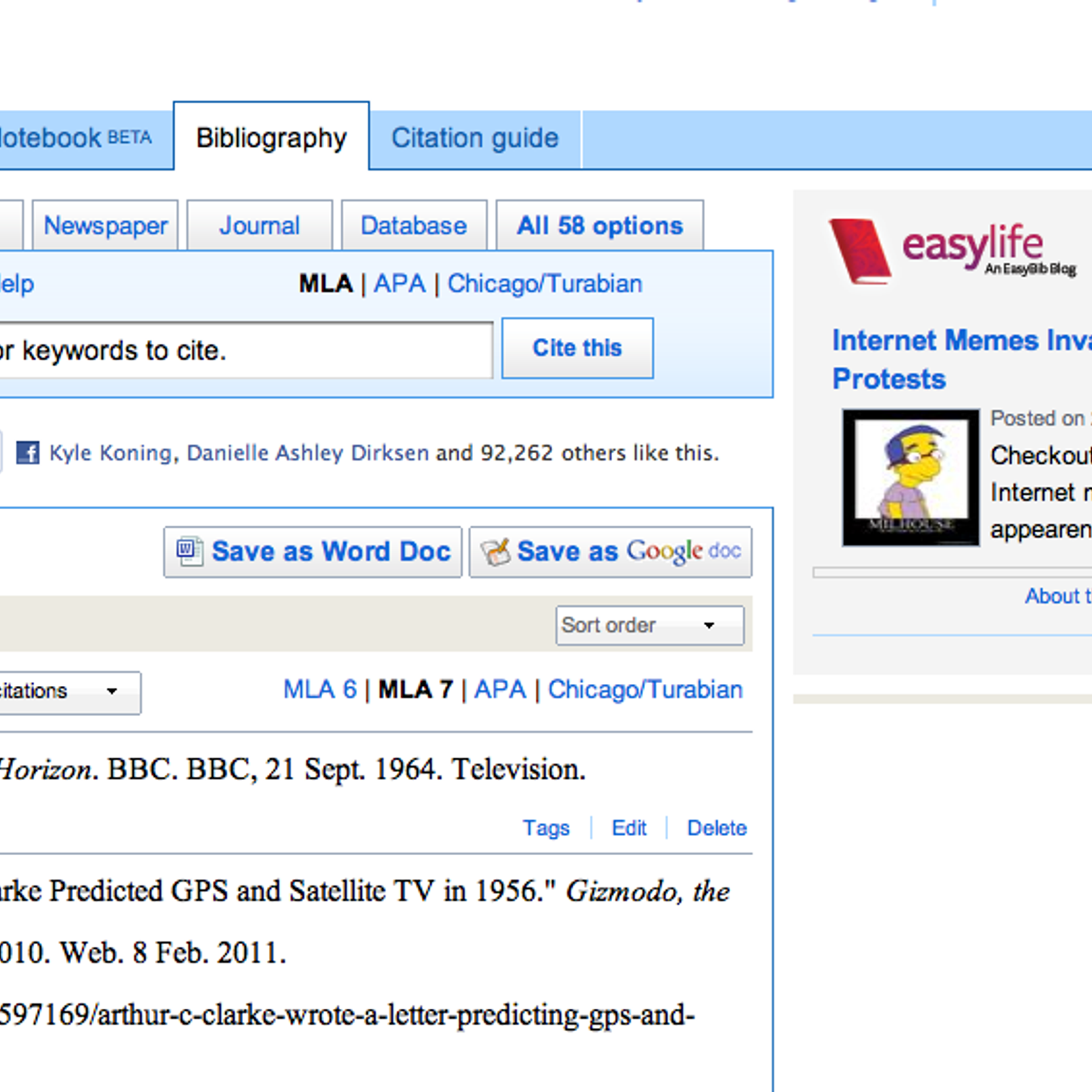Click the About link in the blog widget
Viewport: 1092px width, 1092px height.
[x=1058, y=596]
